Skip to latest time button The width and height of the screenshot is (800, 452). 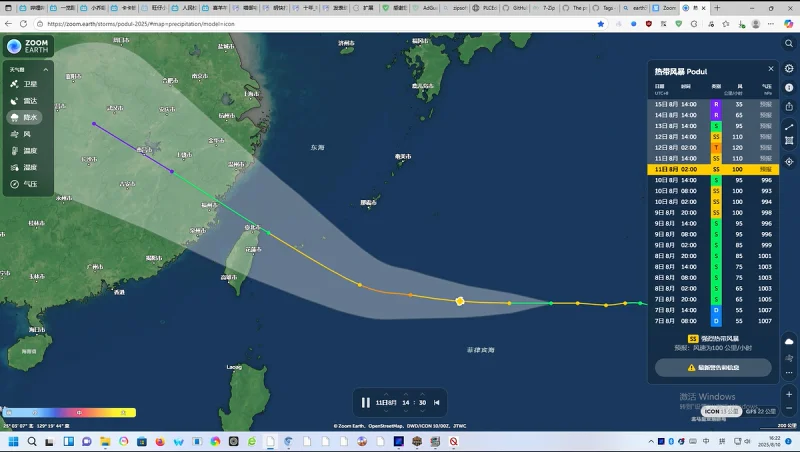pos(436,402)
